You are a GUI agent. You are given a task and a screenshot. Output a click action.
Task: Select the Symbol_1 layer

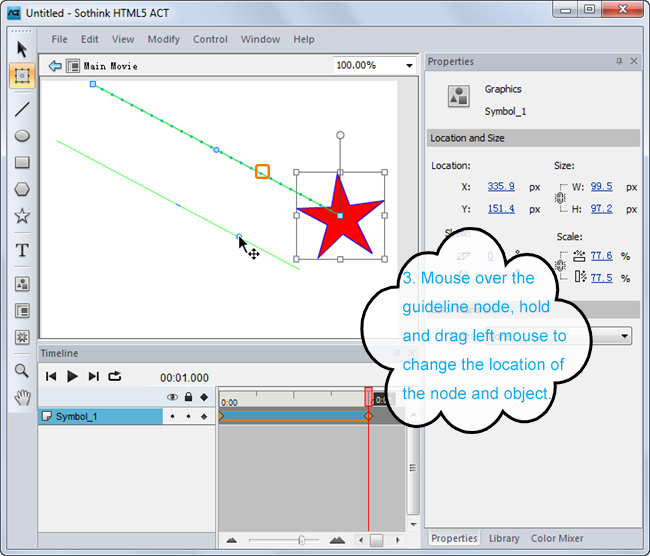(x=100, y=416)
